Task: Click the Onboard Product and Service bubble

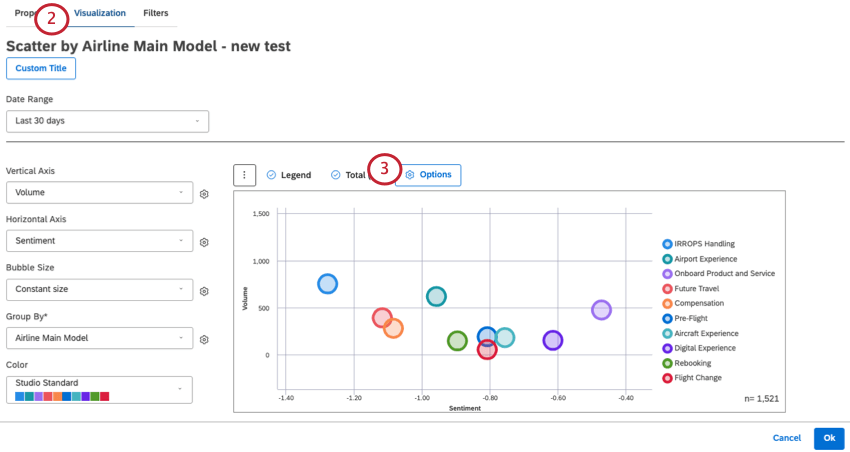Action: tap(601, 310)
